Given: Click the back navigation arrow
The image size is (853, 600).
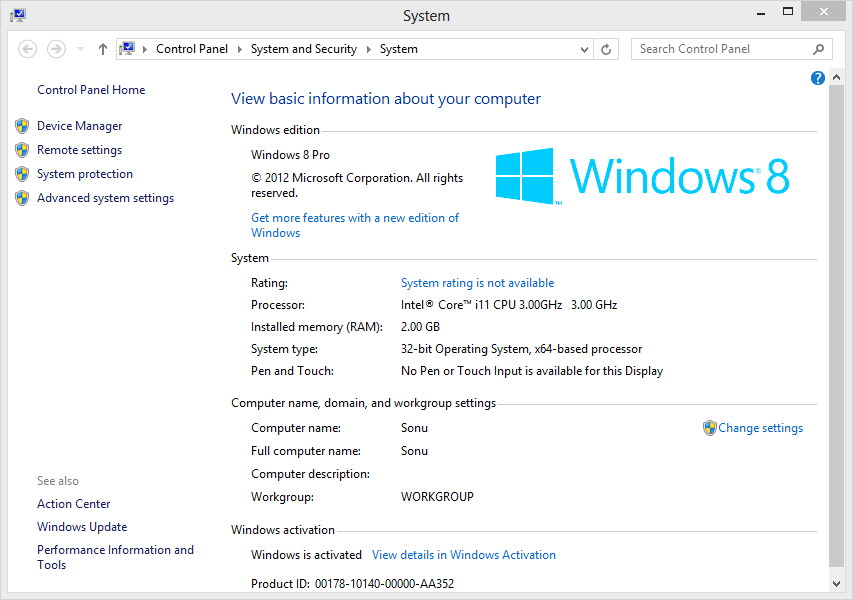Looking at the screenshot, I should (27, 48).
